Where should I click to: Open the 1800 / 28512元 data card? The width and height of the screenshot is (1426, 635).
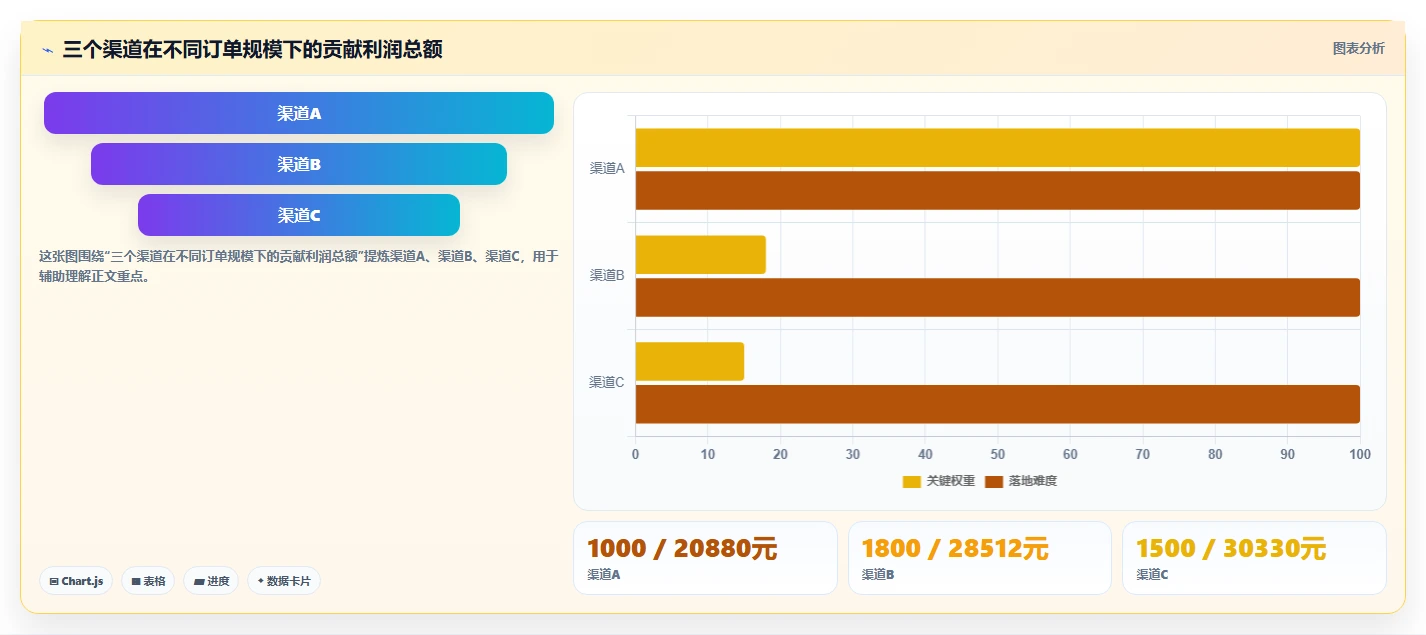click(x=980, y=558)
